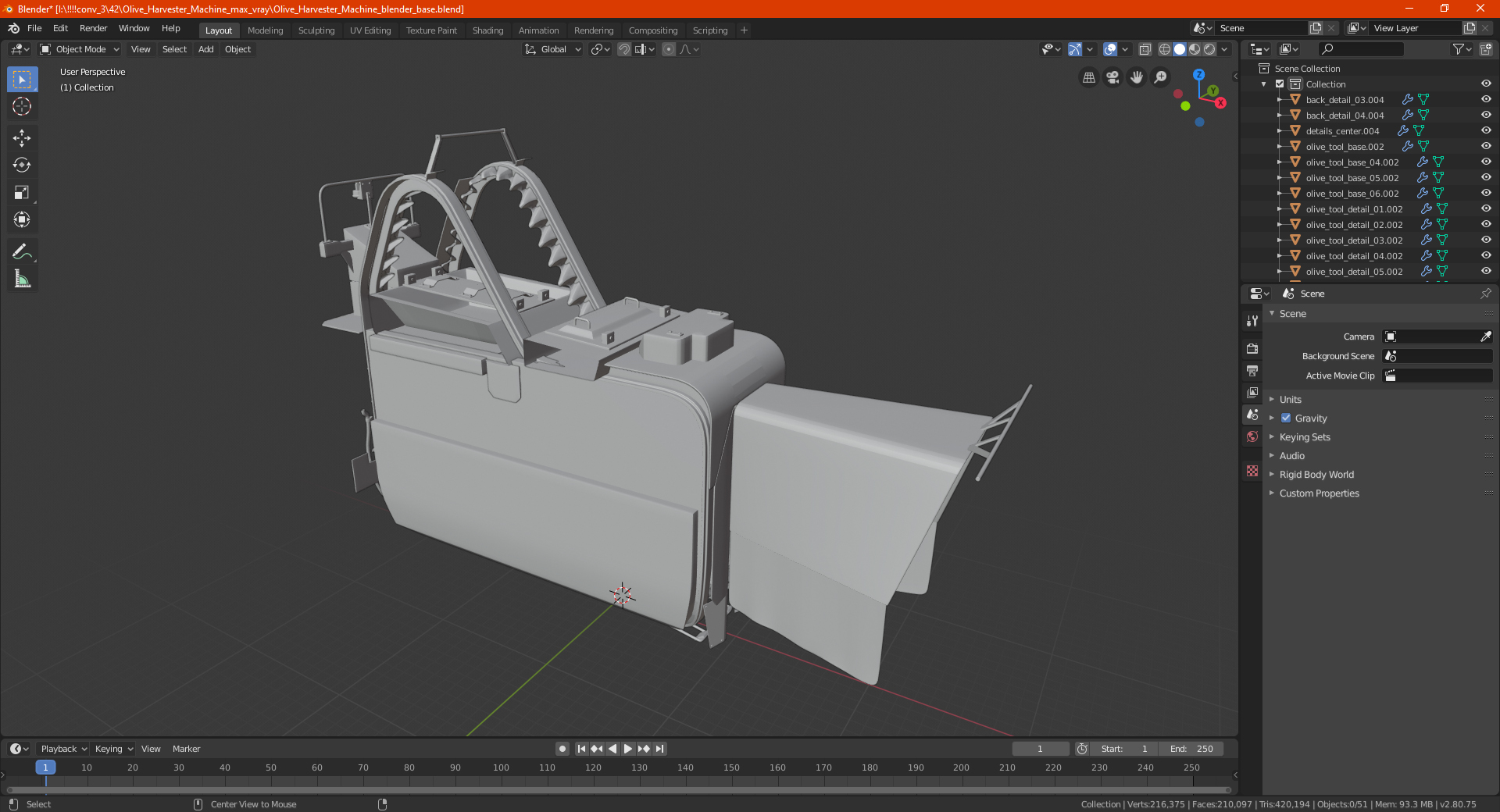This screenshot has height=812, width=1500.
Task: Toggle camera view in viewport
Action: (1112, 77)
